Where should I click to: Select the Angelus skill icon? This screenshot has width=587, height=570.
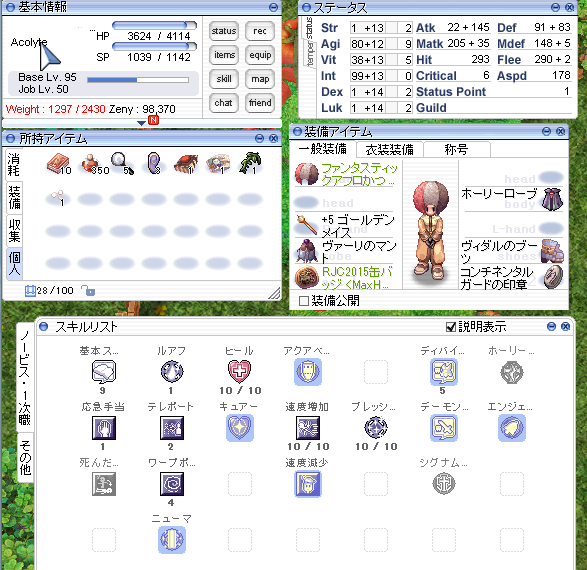click(512, 428)
